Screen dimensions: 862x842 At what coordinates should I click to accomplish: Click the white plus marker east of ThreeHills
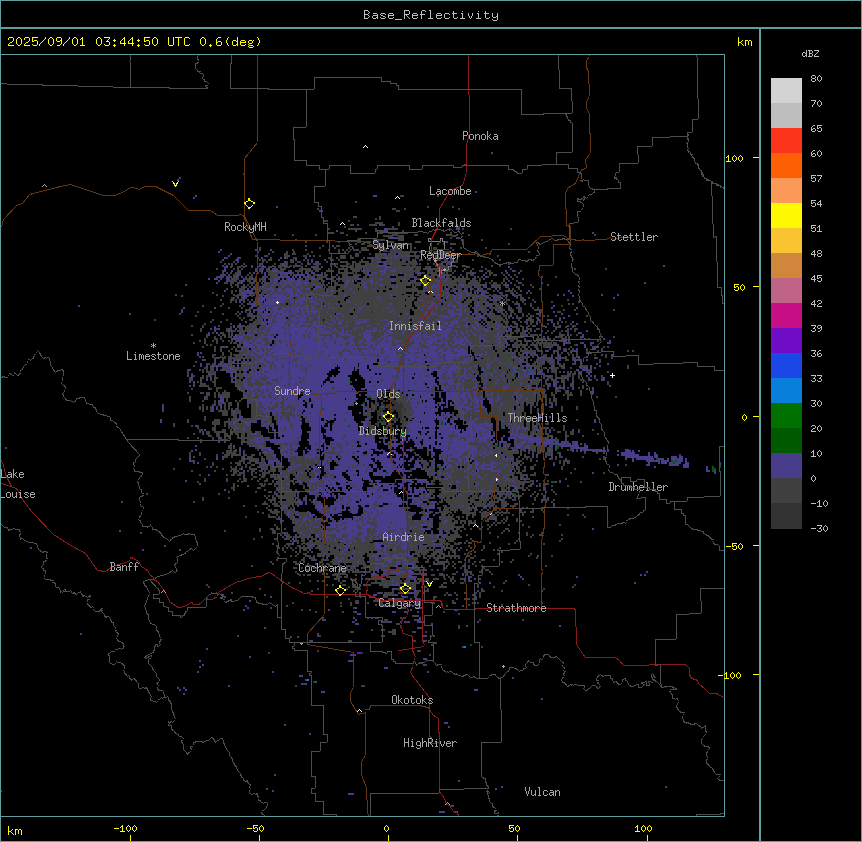click(612, 375)
